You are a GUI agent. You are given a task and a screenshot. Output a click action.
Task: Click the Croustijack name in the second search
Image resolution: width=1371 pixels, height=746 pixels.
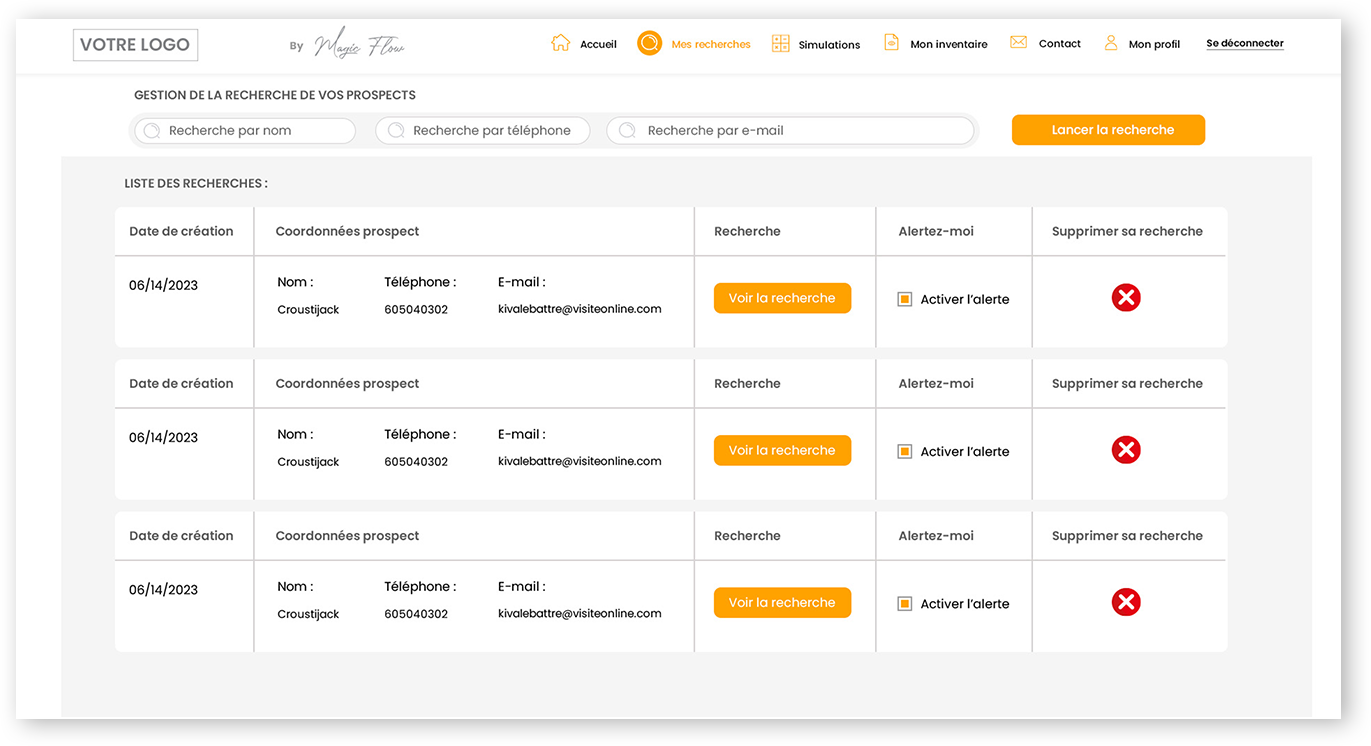(308, 462)
